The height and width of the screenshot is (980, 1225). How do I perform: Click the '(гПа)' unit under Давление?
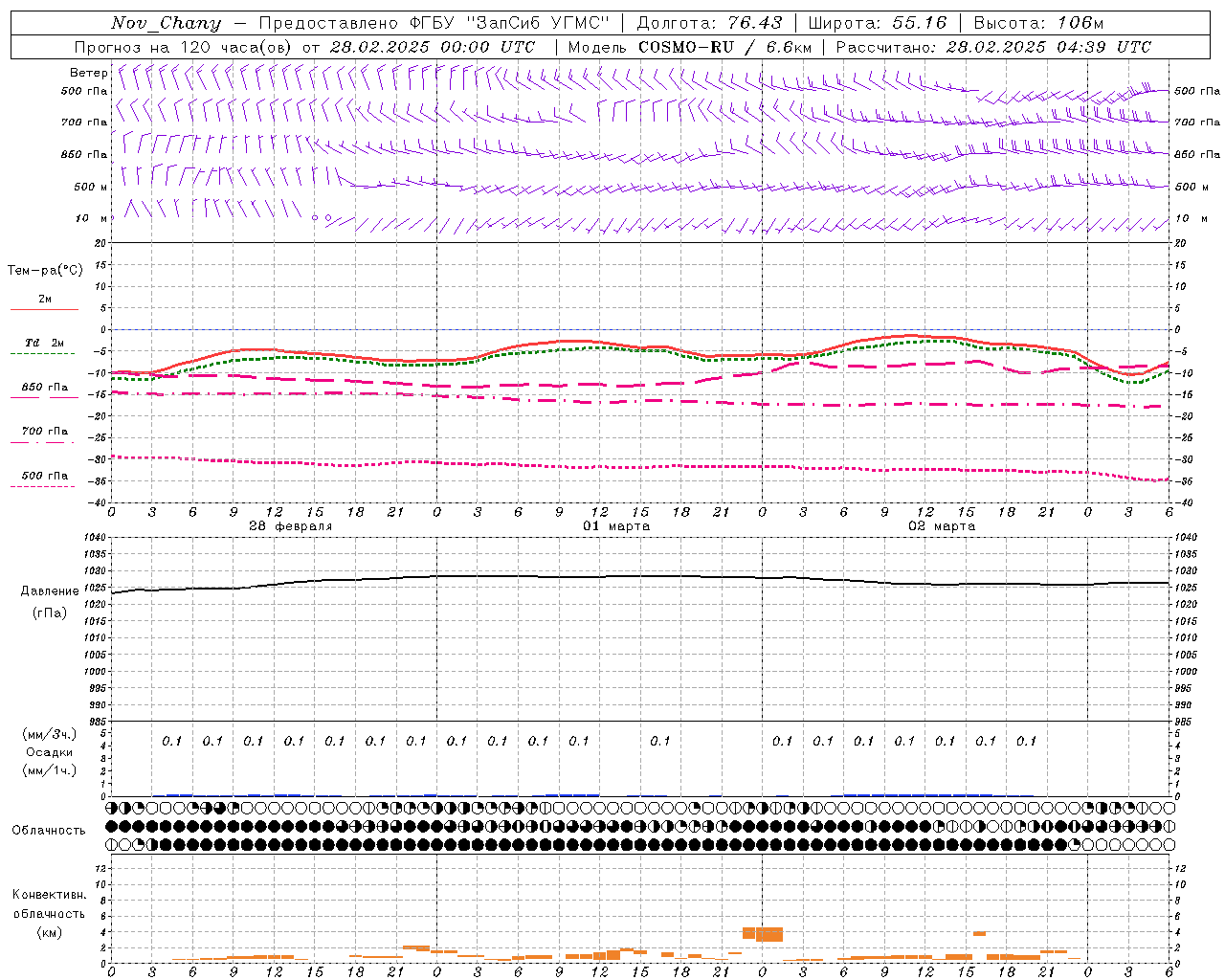tap(49, 612)
